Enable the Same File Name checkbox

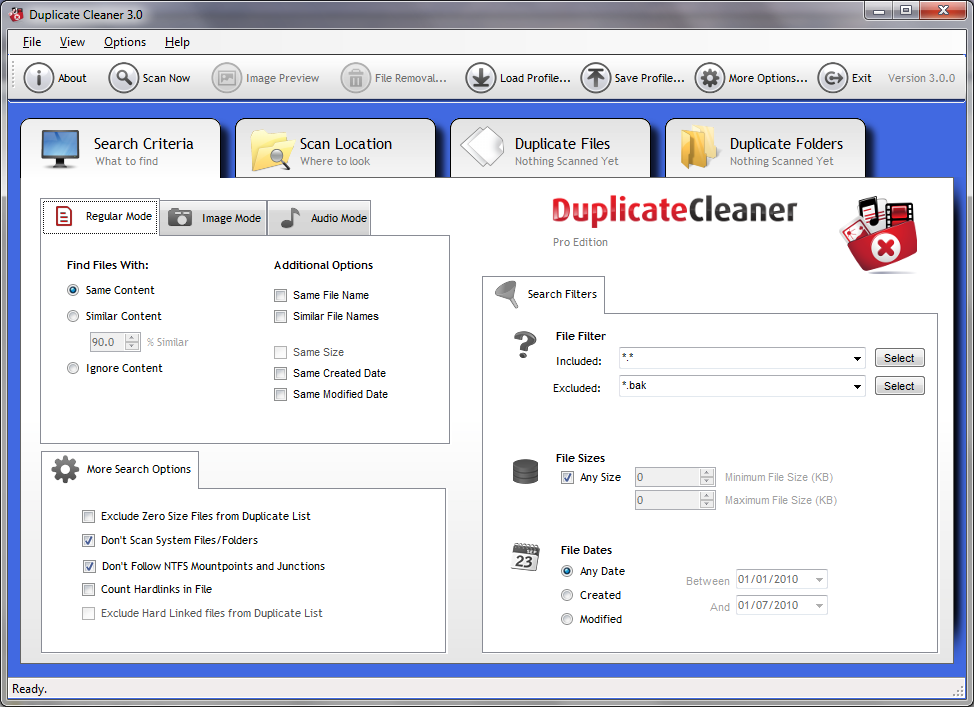coord(281,295)
